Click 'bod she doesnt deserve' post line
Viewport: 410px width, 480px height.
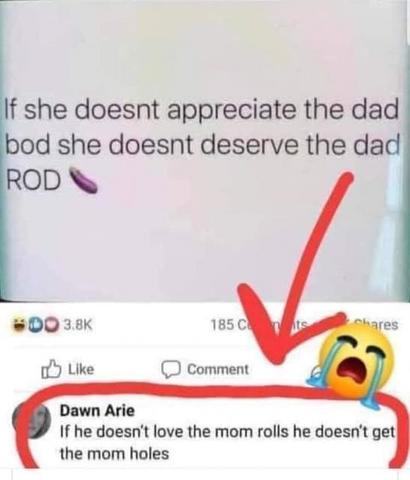click(202, 145)
